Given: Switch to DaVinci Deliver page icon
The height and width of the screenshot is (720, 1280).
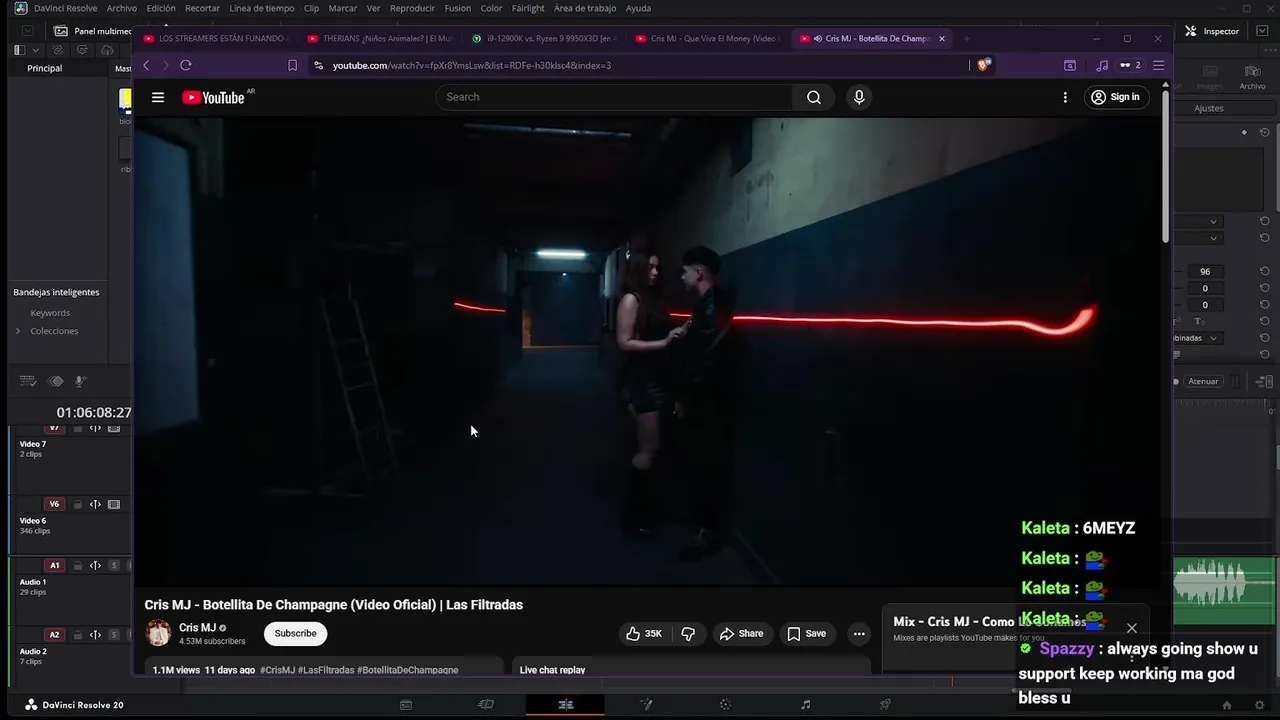Looking at the screenshot, I should click(x=885, y=705).
